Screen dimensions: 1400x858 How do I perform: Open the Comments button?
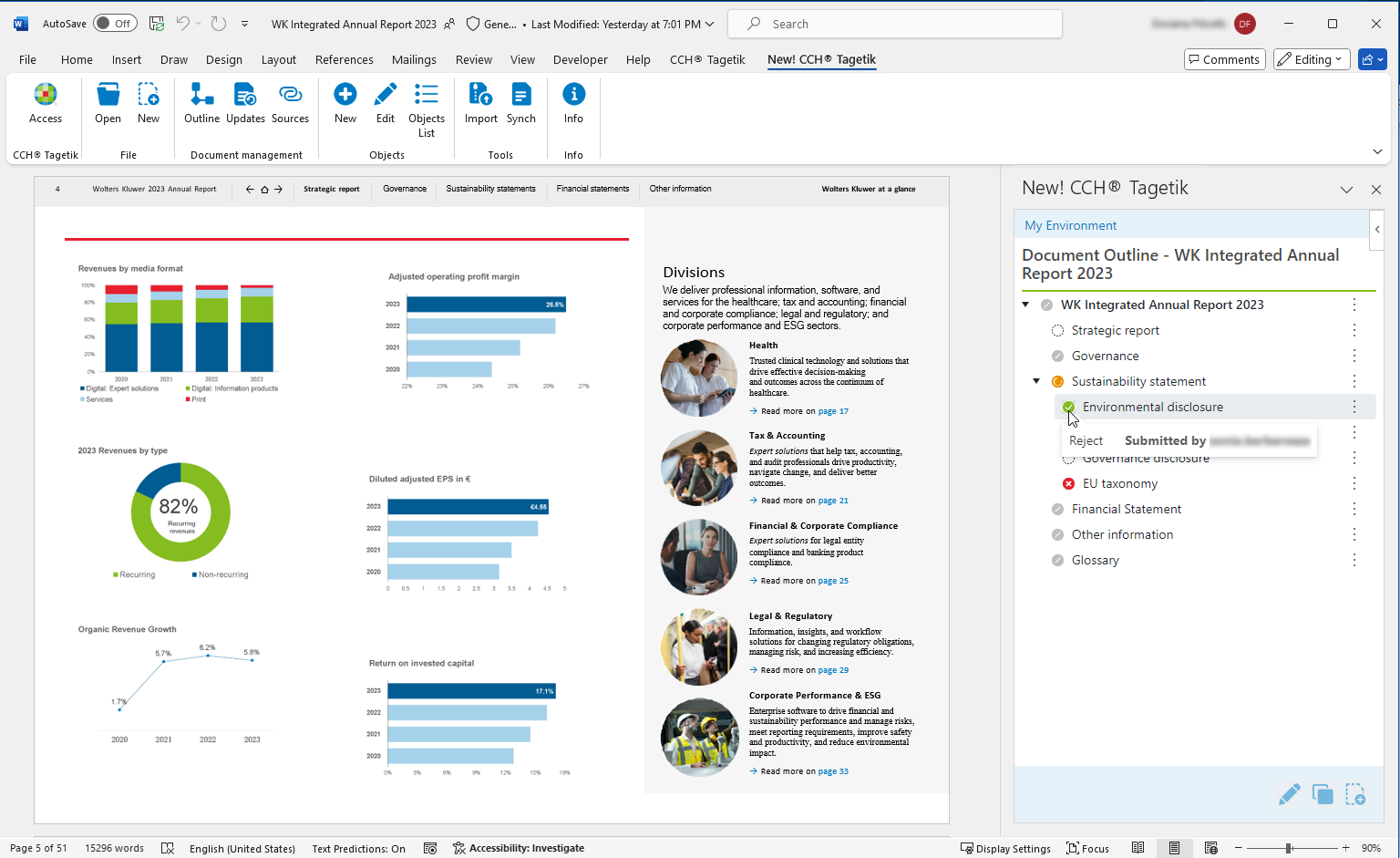[1224, 59]
